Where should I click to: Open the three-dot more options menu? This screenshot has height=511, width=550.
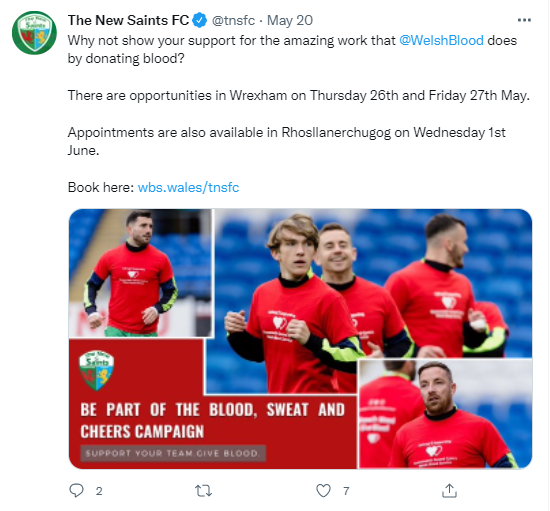pyautogui.click(x=524, y=20)
